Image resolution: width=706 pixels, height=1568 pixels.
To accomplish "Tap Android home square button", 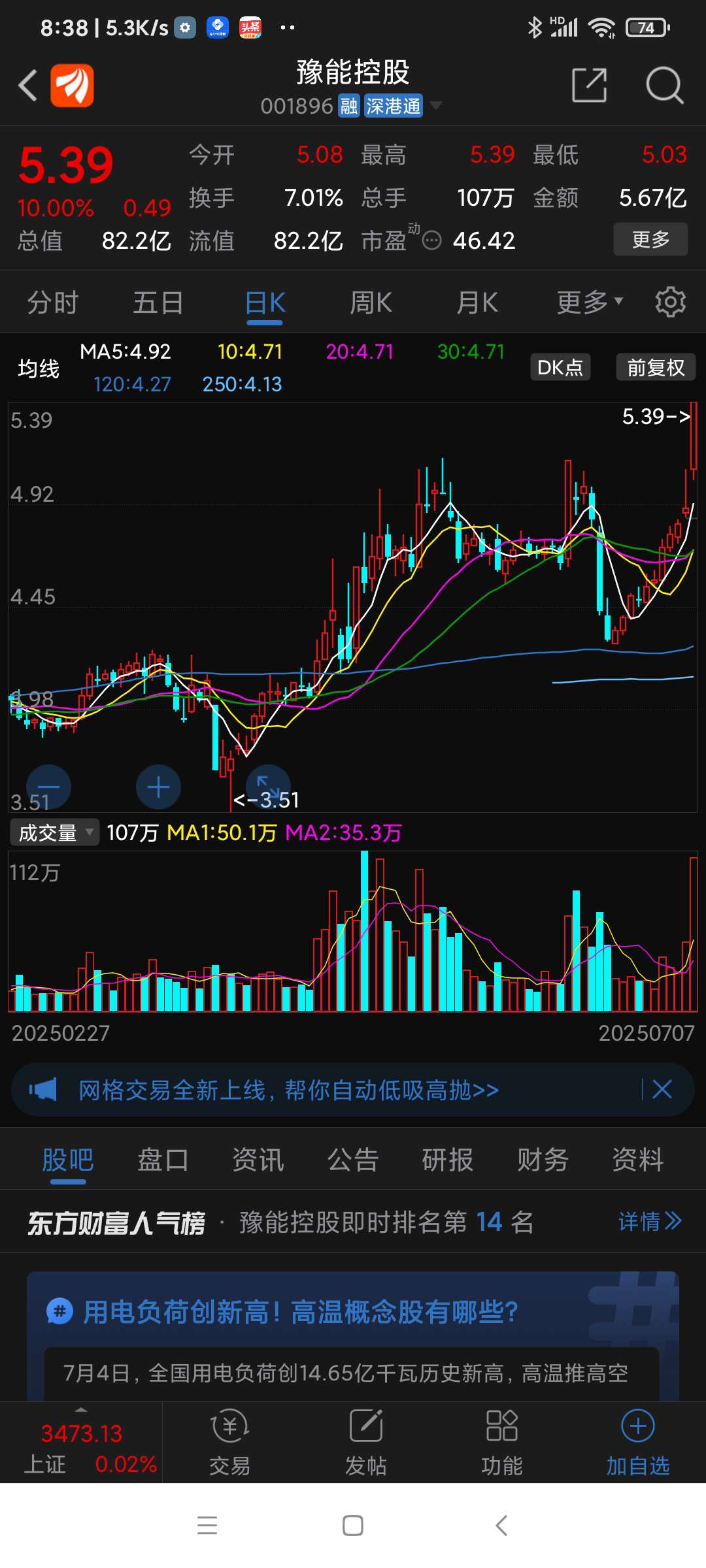I will click(353, 1526).
